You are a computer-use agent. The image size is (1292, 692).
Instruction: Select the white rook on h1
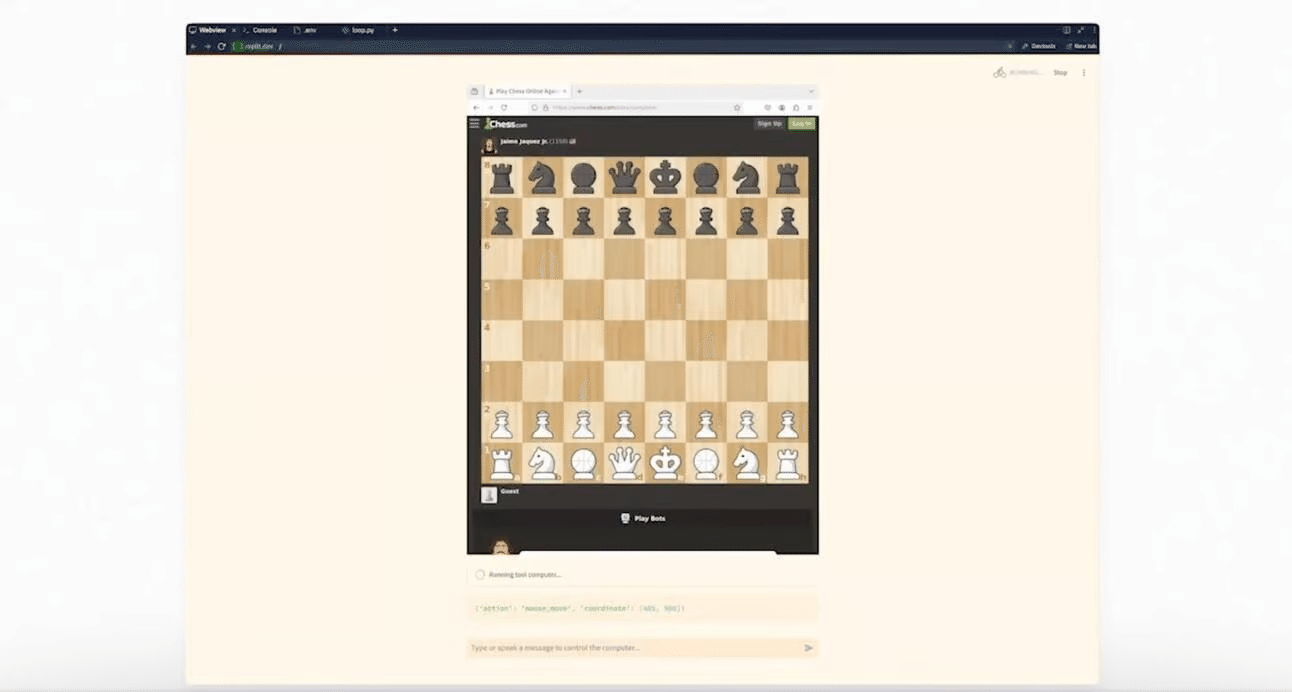coord(787,464)
